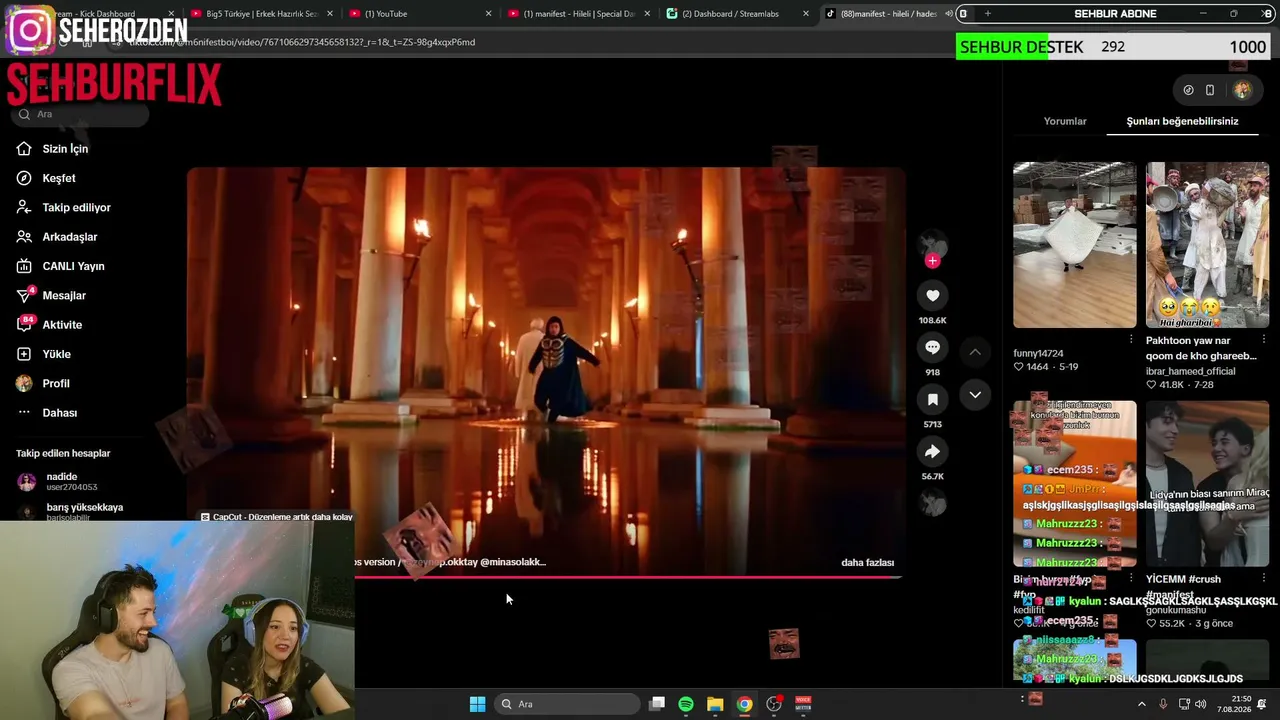Open the @minasolakk mention in the caption

[x=513, y=562]
